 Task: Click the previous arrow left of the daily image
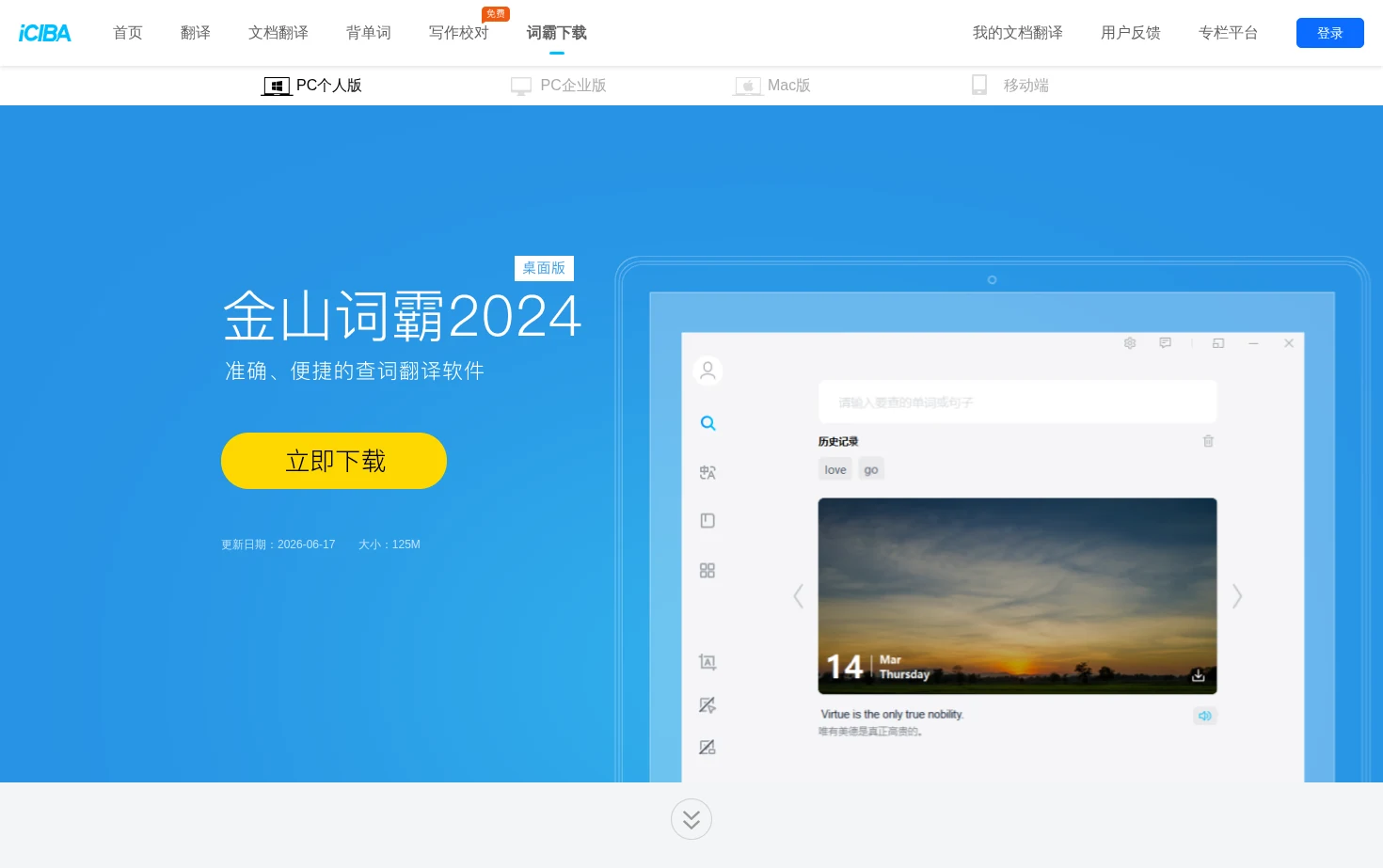tap(798, 596)
